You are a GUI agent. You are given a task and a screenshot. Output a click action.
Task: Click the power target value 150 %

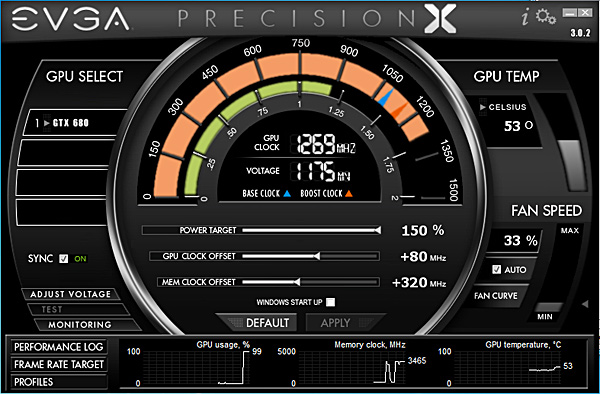(422, 230)
